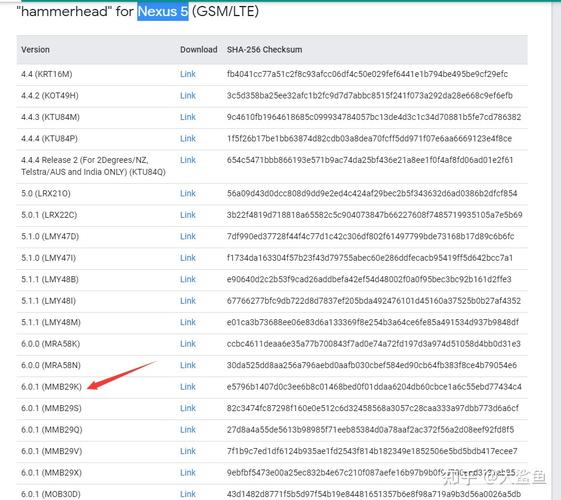This screenshot has height=500, width=561.
Task: Select version text 4.4 (KRT16M)
Action: (47, 74)
